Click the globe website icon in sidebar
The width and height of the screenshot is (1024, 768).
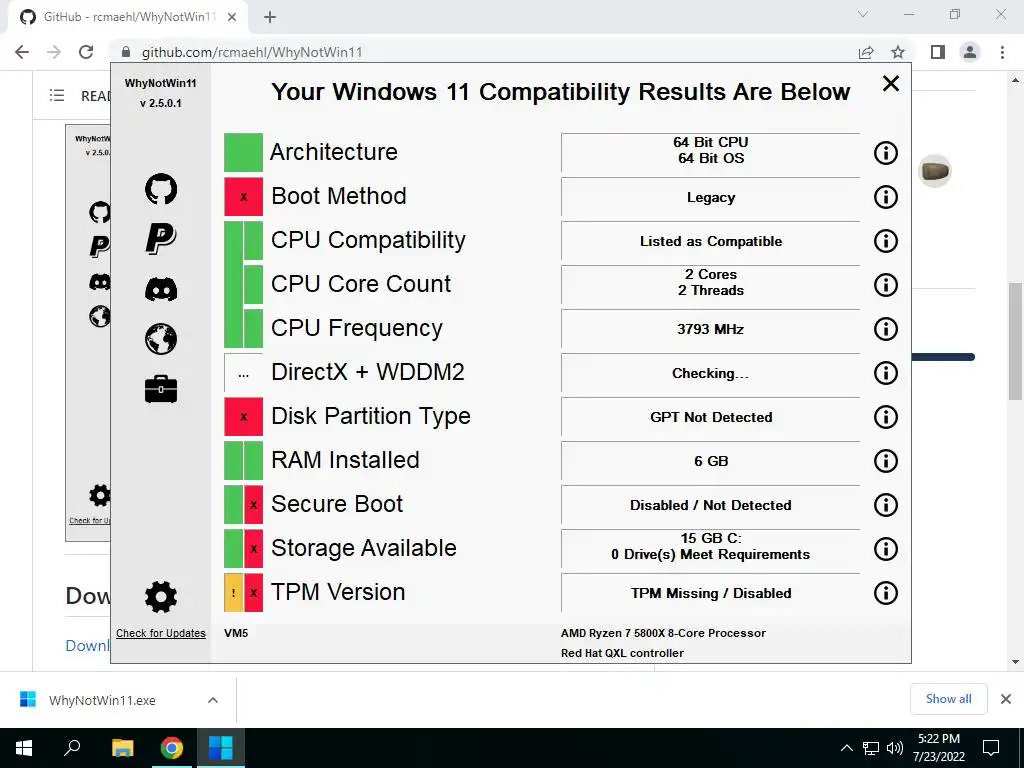161,339
